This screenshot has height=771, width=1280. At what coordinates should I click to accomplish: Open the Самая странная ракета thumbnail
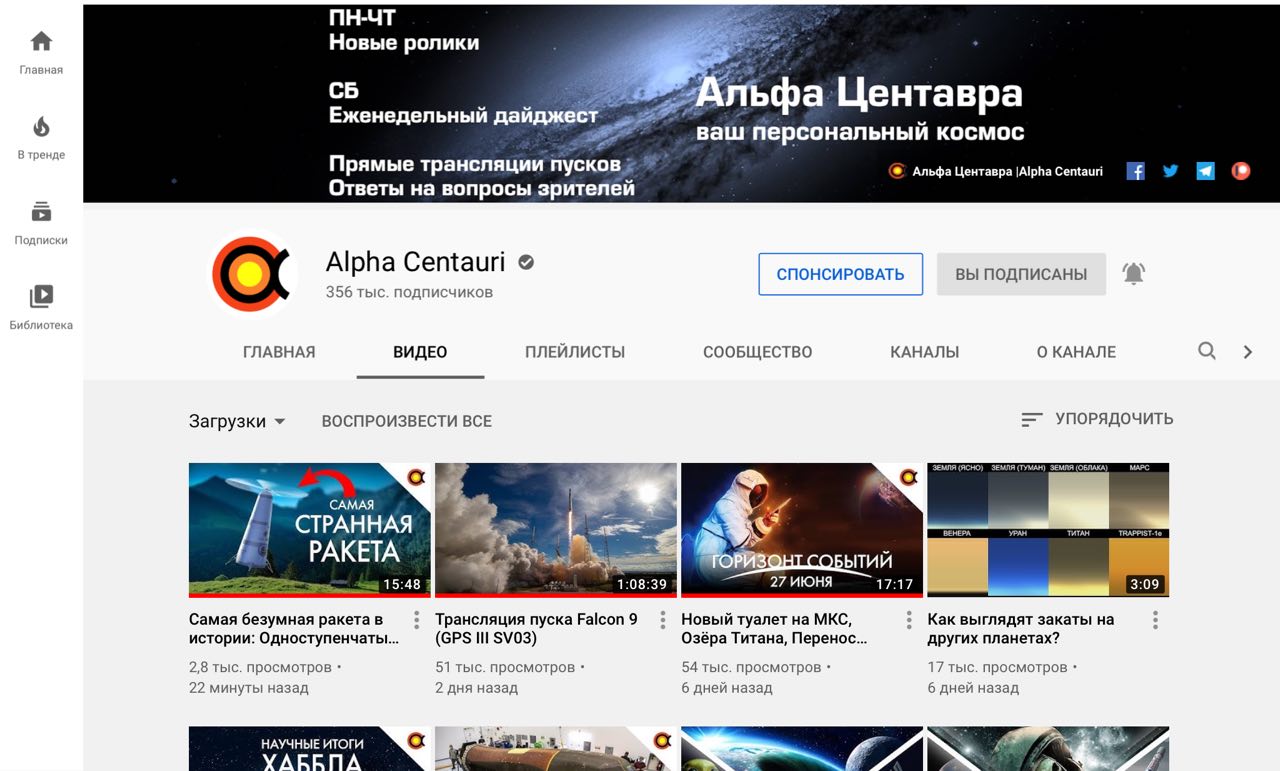(310, 530)
